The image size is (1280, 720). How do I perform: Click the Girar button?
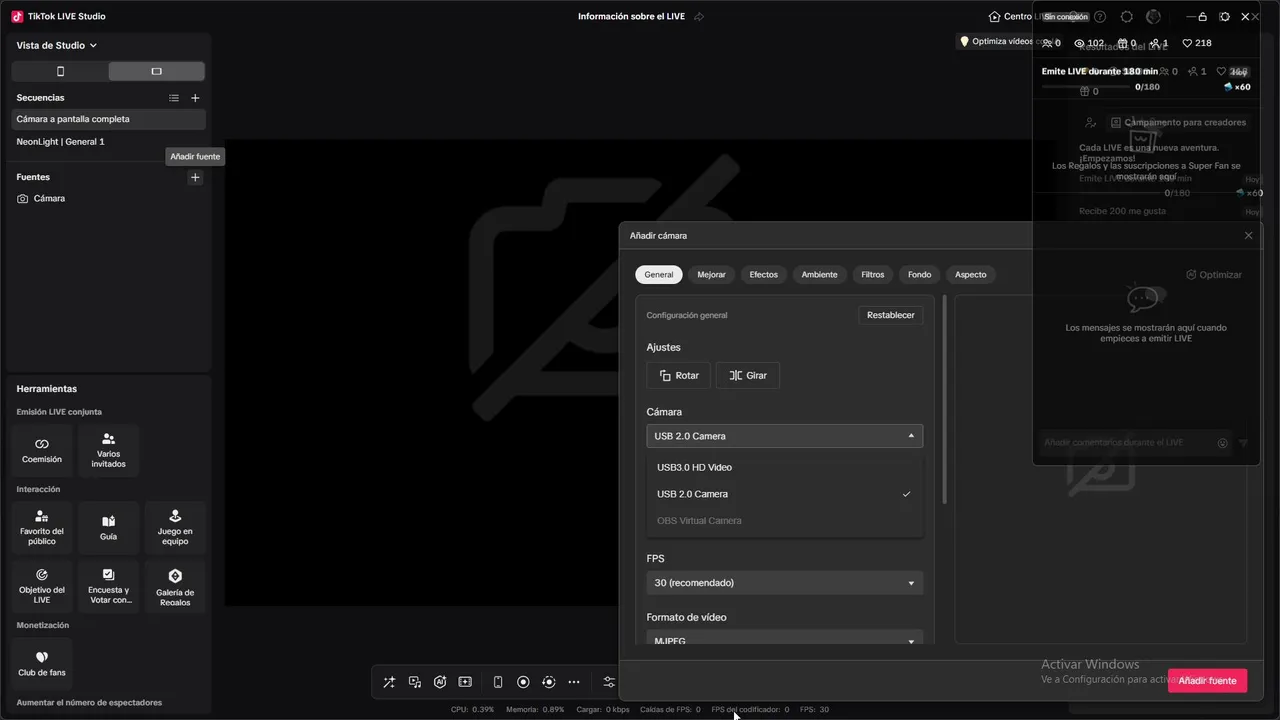pos(748,375)
